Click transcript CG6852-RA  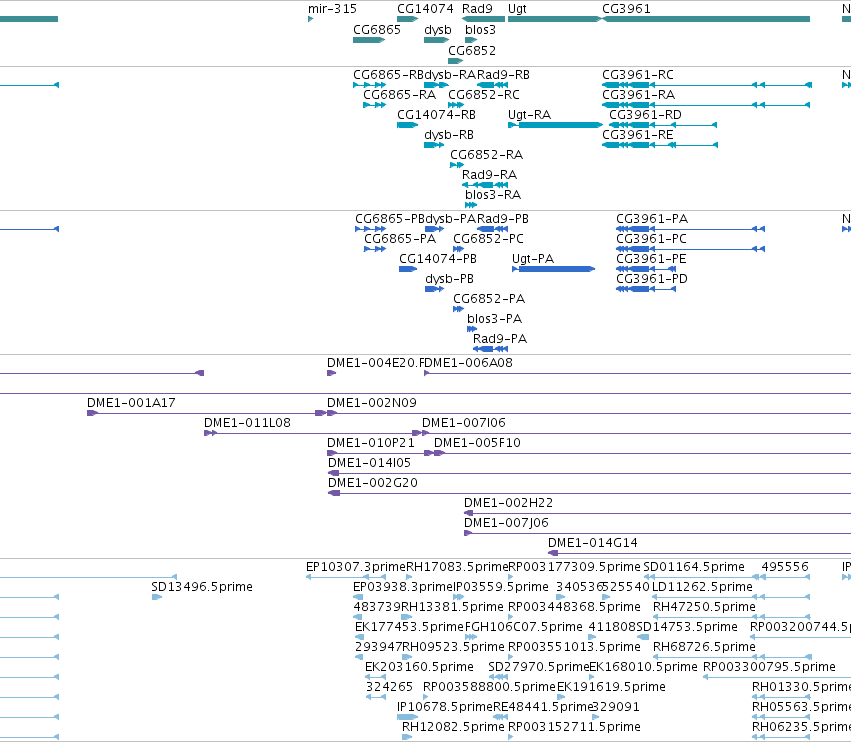tap(486, 155)
